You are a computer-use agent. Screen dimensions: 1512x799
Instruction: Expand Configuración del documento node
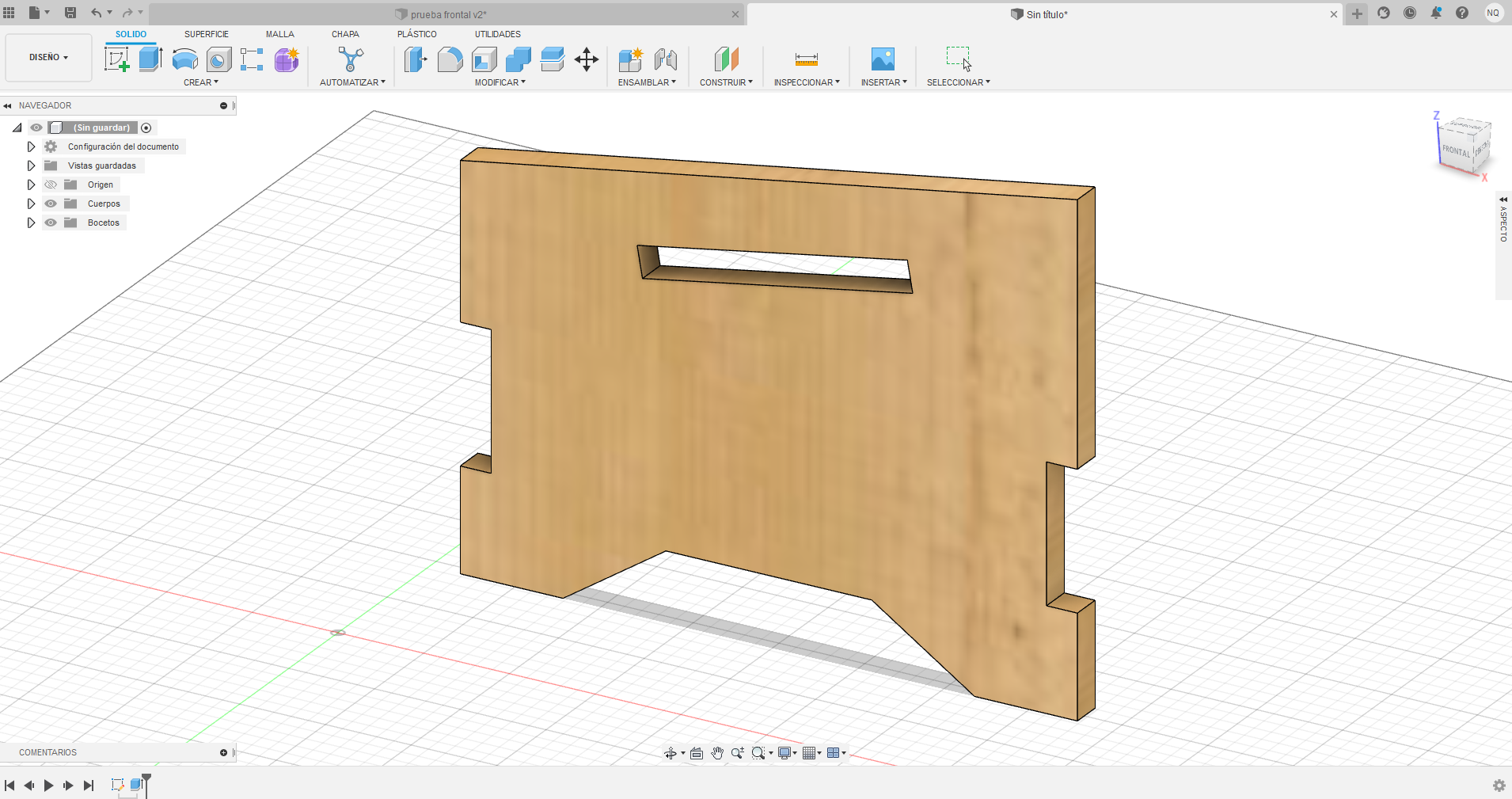pyautogui.click(x=31, y=146)
